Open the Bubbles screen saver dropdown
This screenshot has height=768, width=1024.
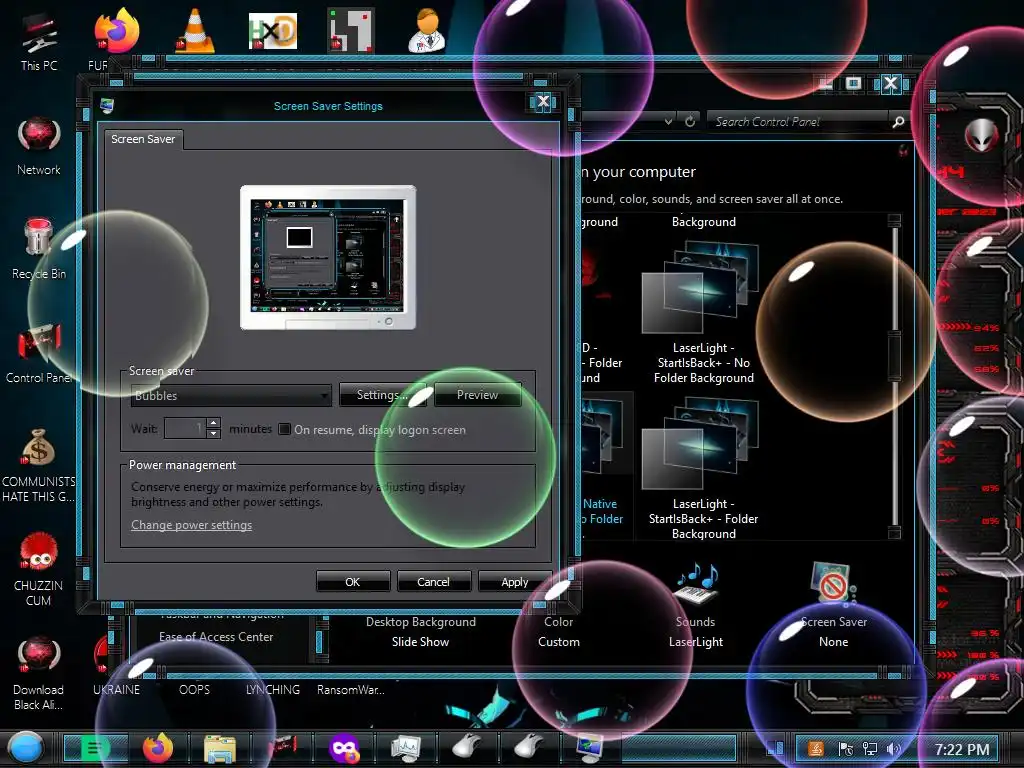231,395
